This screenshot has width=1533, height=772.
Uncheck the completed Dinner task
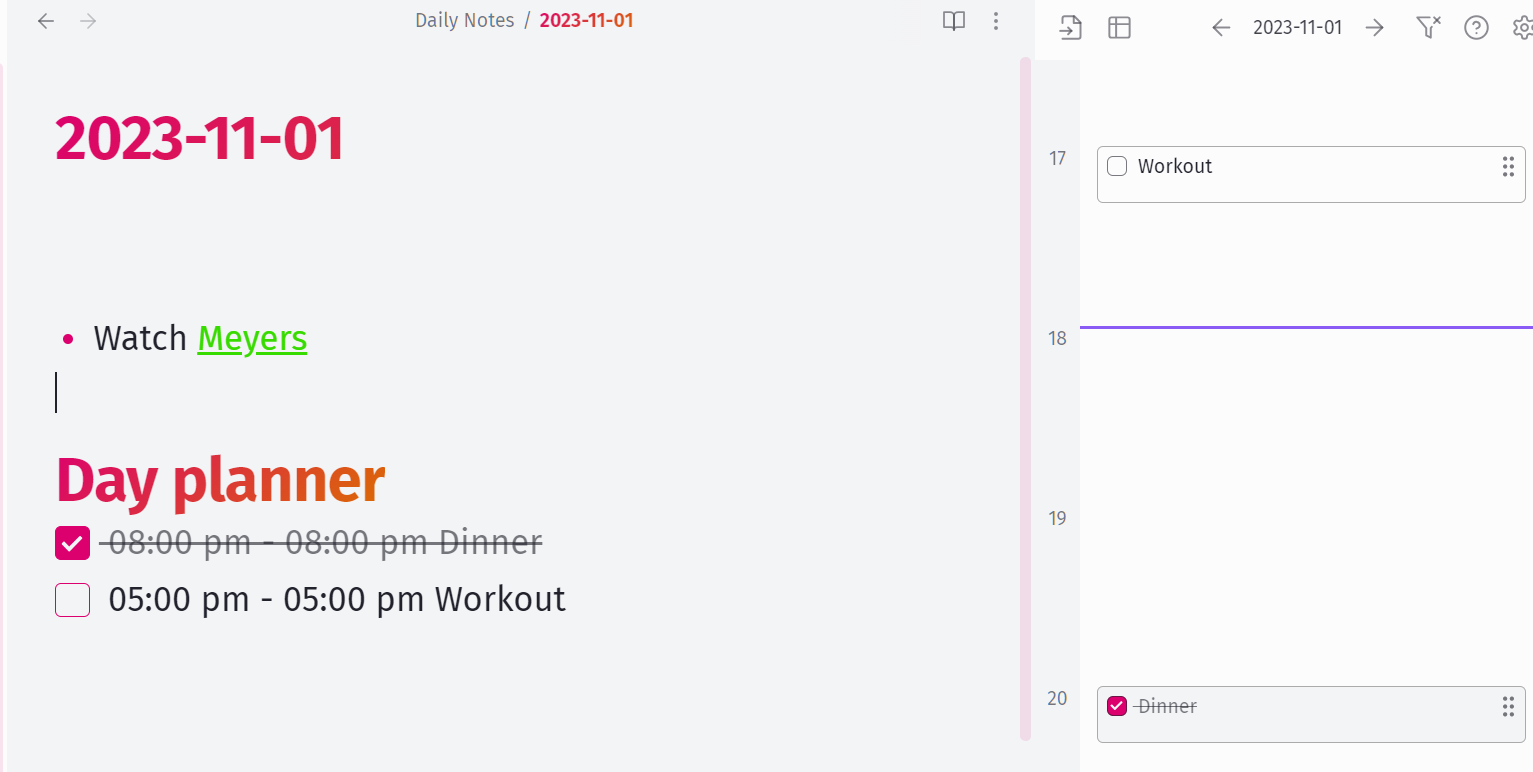pos(72,542)
